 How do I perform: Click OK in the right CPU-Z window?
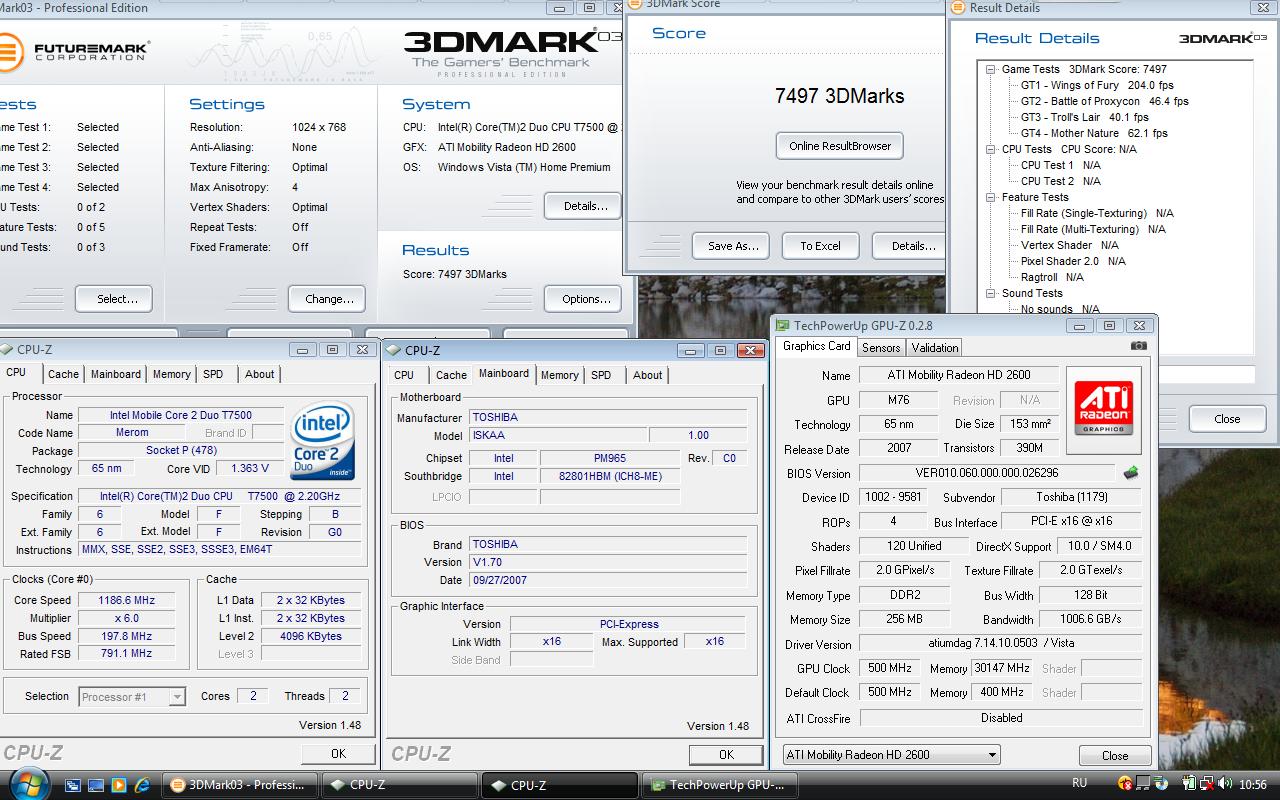[x=726, y=755]
